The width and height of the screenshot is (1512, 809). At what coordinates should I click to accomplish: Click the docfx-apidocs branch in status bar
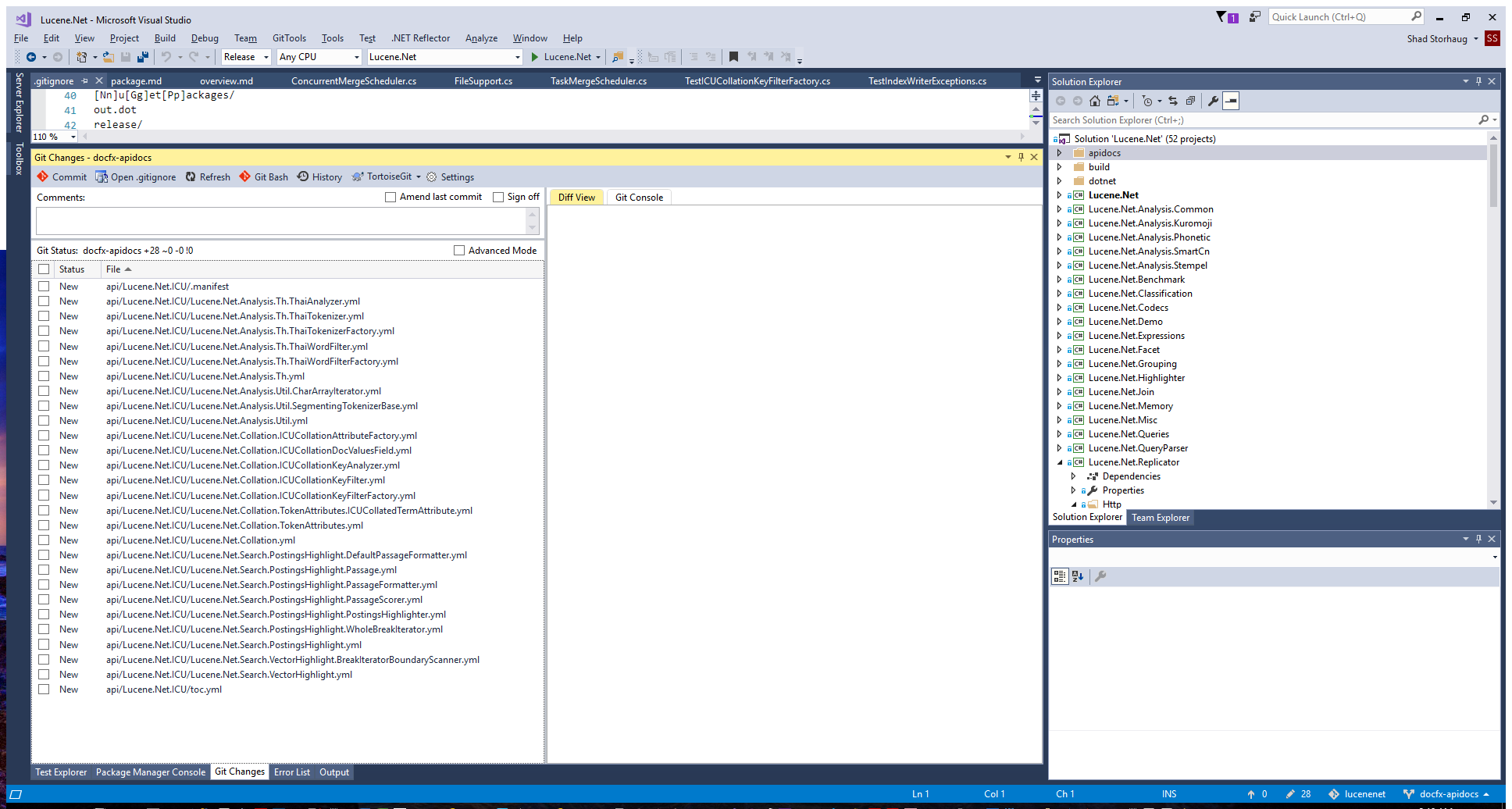tap(1447, 794)
